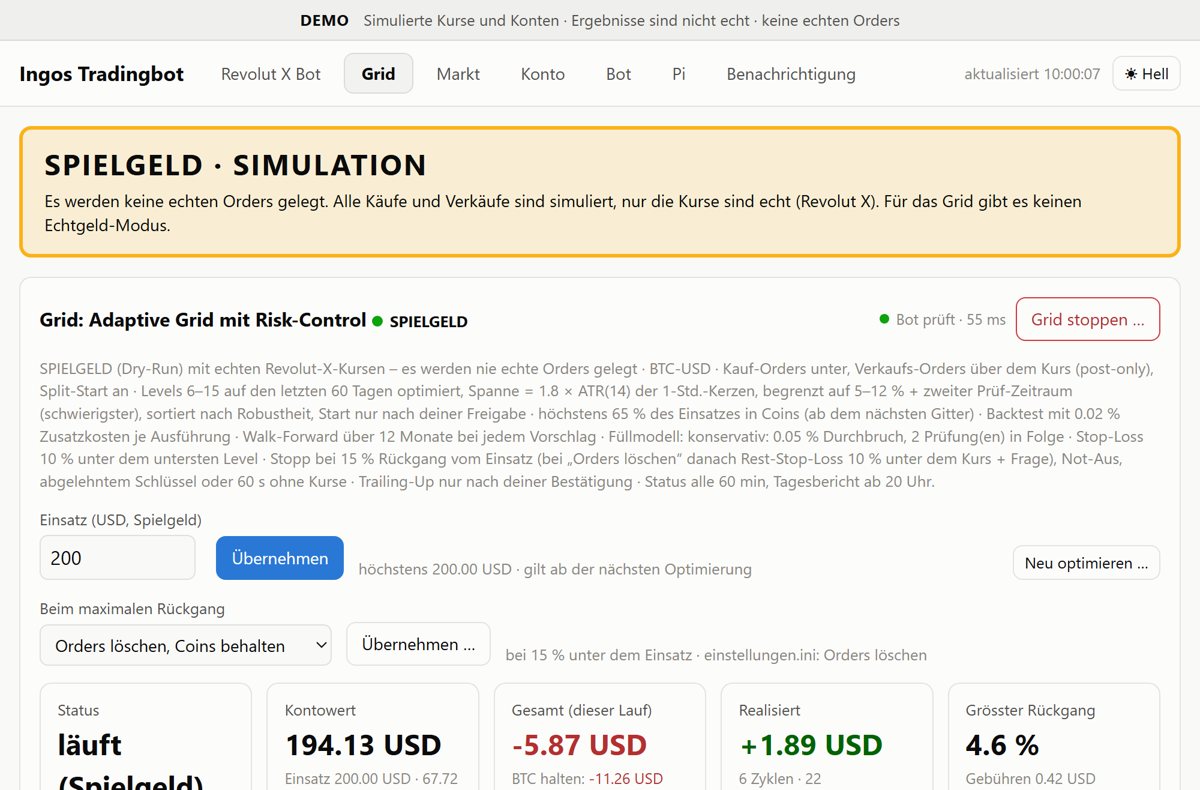1200x790 pixels.
Task: Click the Kontowert value 194.13 USD
Action: coord(363,745)
